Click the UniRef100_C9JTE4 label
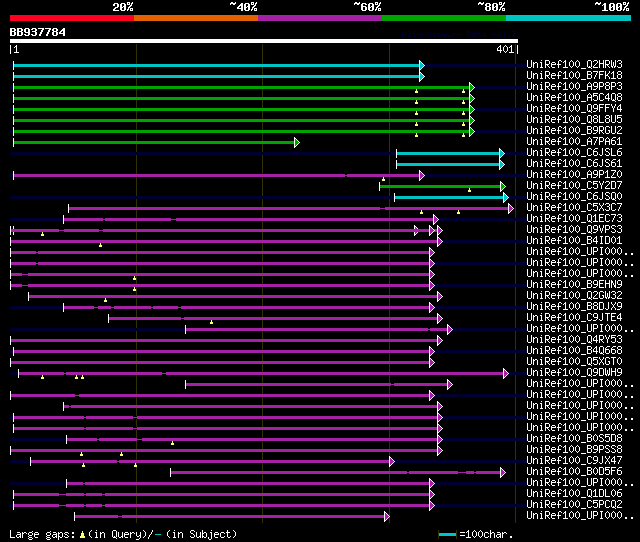This screenshot has height=542, width=640. [x=574, y=318]
